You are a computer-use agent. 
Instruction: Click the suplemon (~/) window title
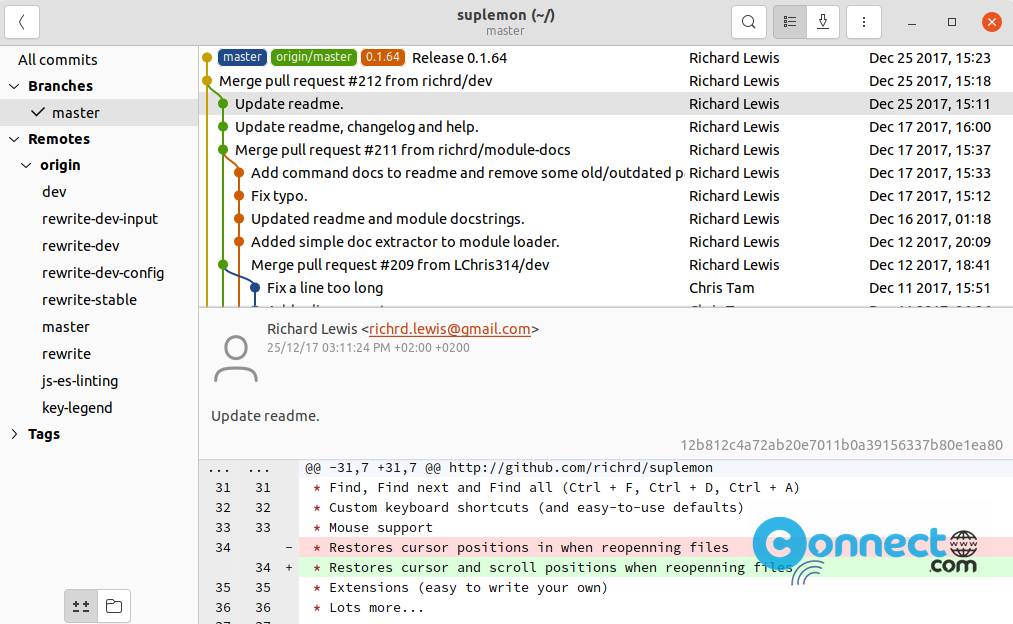pyautogui.click(x=506, y=15)
